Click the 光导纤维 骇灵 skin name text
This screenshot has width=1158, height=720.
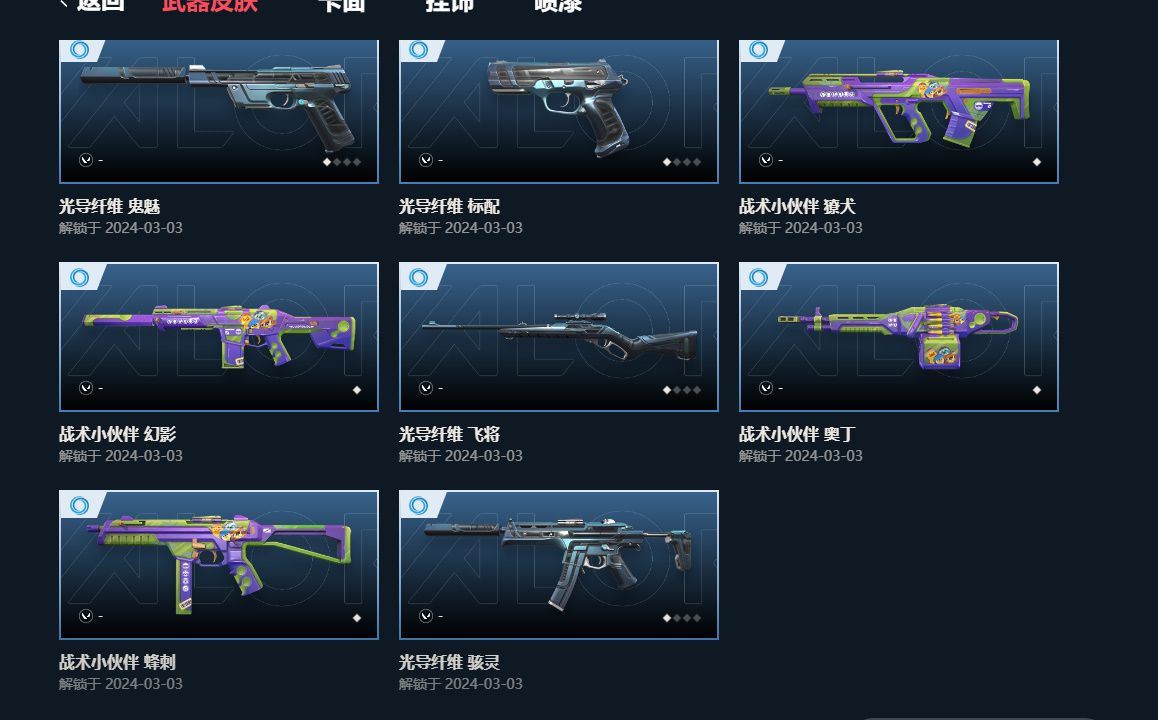click(x=449, y=662)
